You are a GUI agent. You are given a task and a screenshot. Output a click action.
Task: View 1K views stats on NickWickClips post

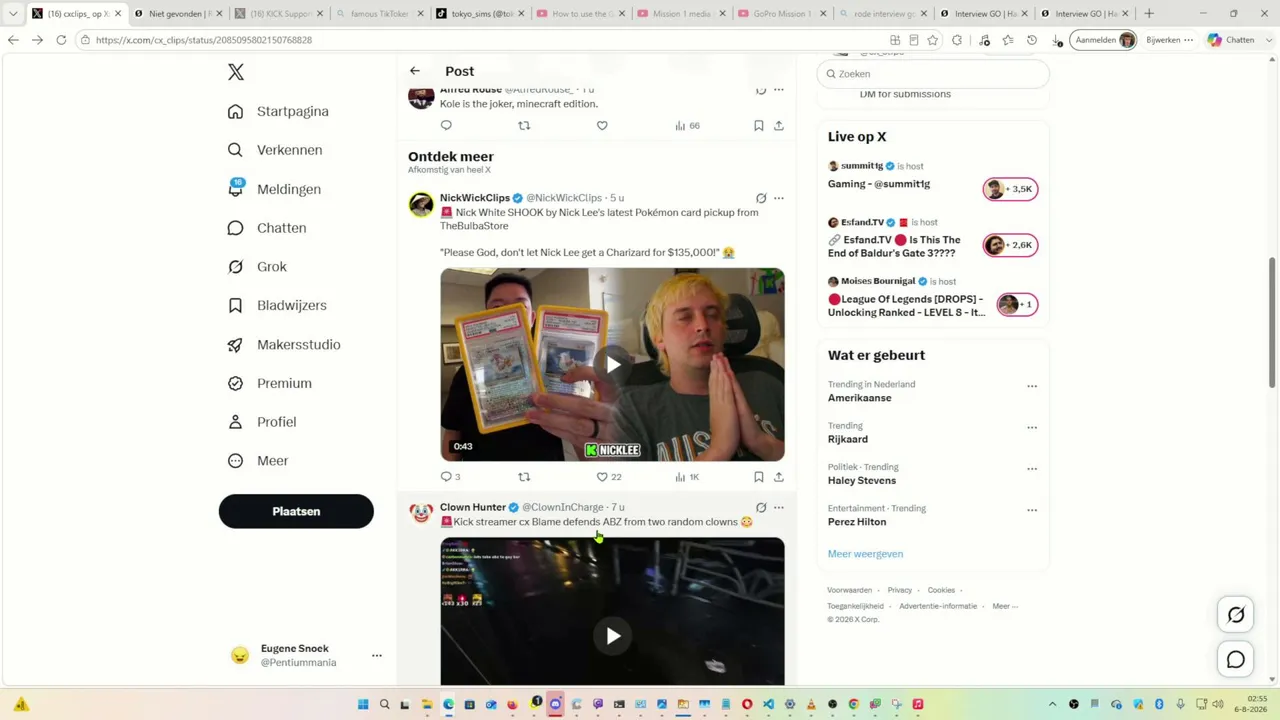687,477
